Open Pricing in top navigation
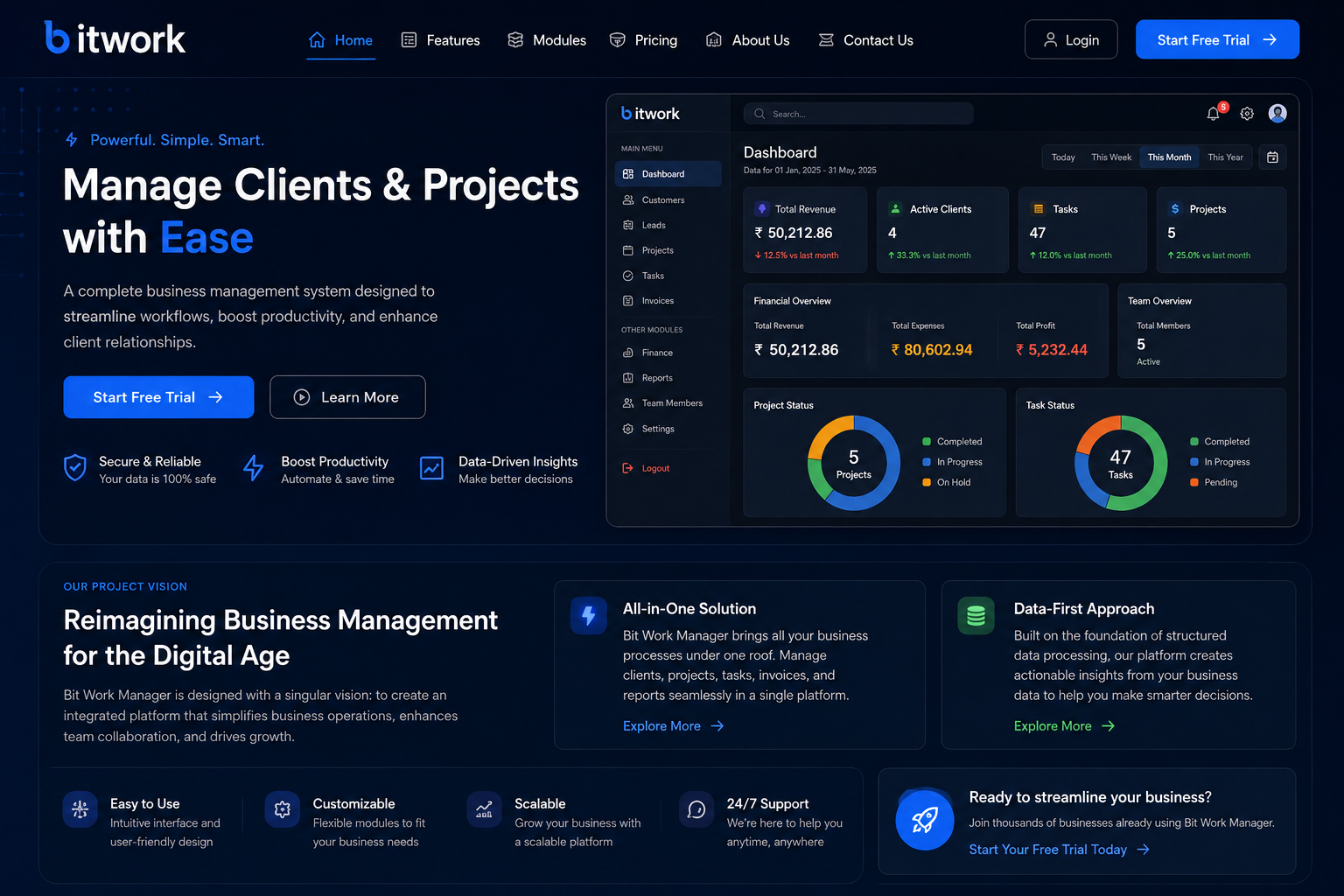The width and height of the screenshot is (1344, 896). pos(643,40)
